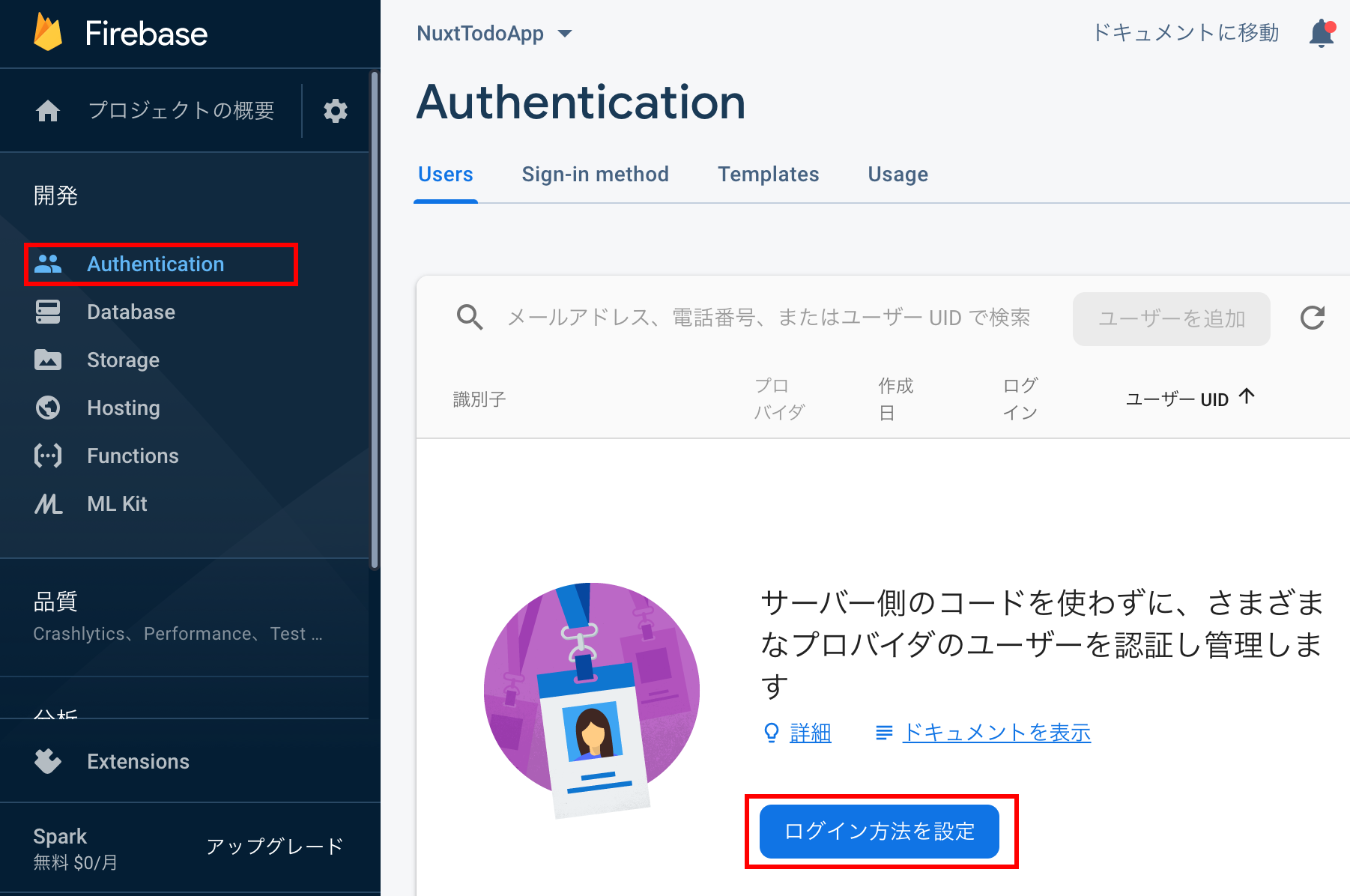Click the ログイン column header

[1020, 399]
